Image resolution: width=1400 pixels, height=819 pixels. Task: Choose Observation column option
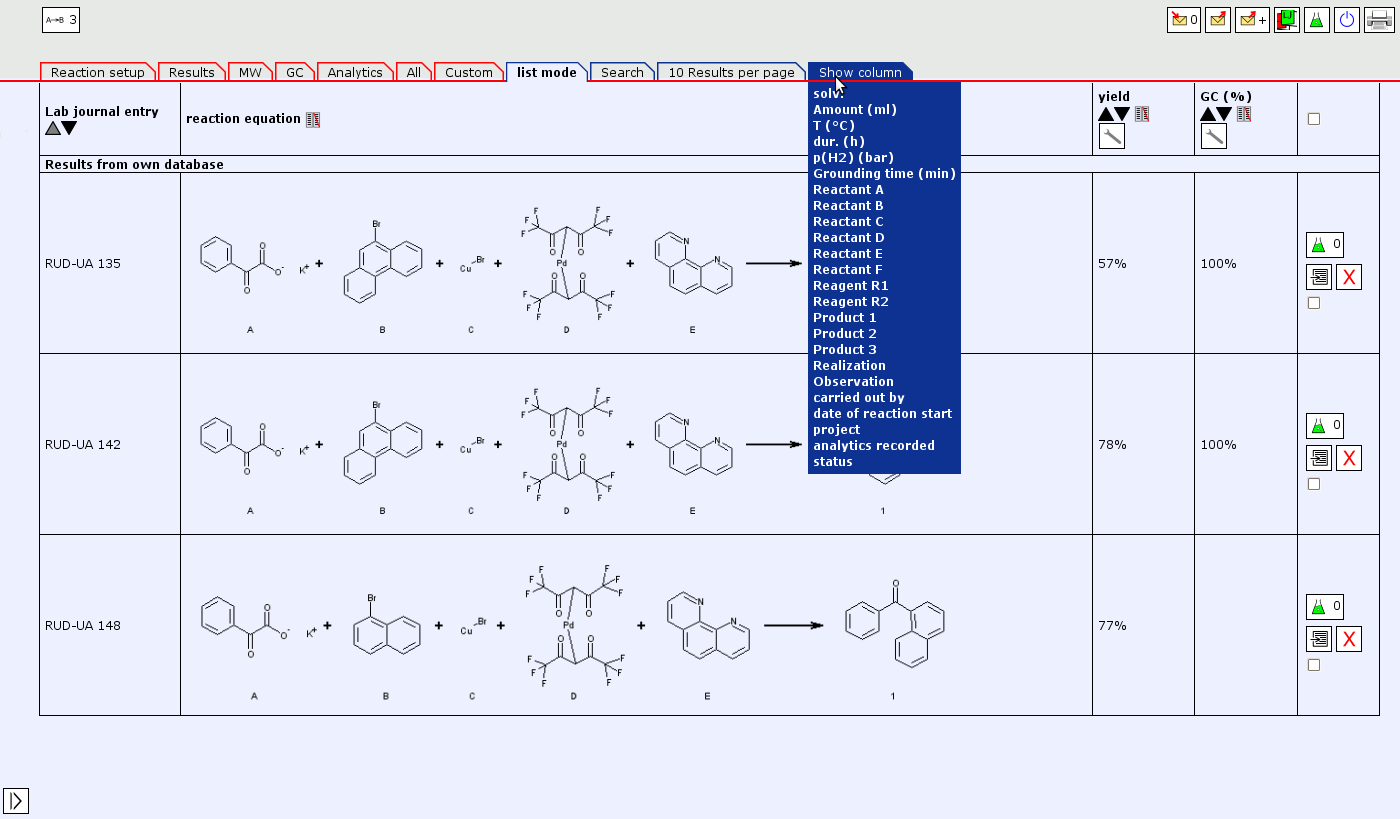click(853, 382)
